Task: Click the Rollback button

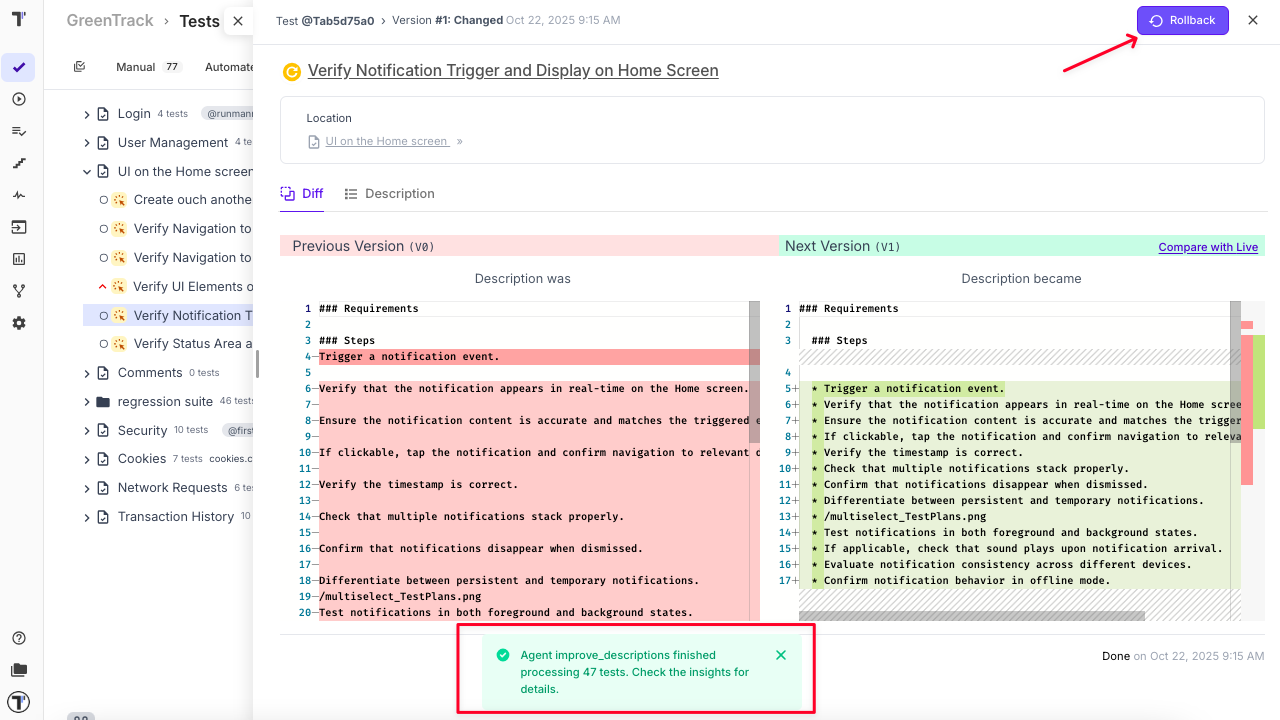Action: pyautogui.click(x=1182, y=20)
